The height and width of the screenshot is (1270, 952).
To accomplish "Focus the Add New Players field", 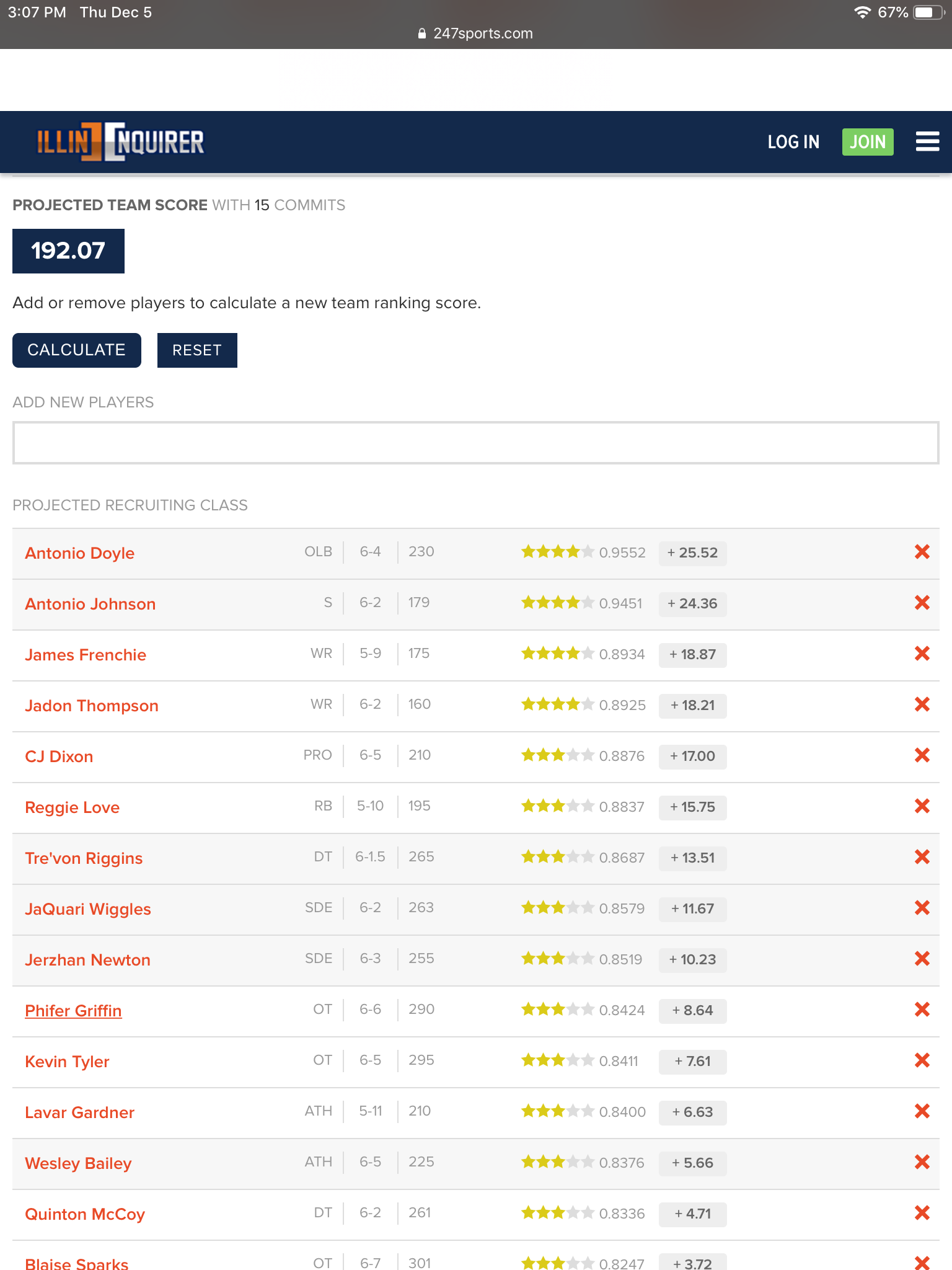I will click(475, 443).
